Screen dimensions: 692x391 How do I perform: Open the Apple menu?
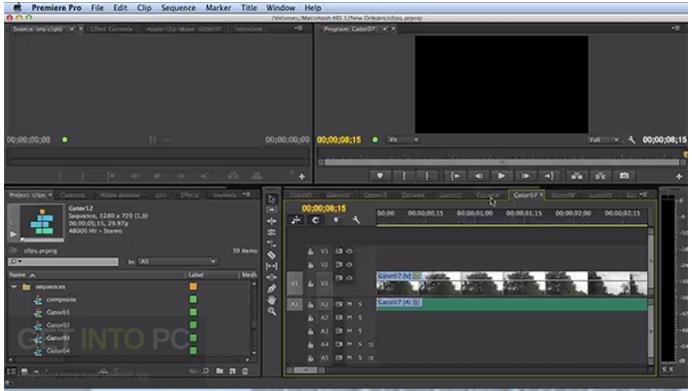pos(18,8)
